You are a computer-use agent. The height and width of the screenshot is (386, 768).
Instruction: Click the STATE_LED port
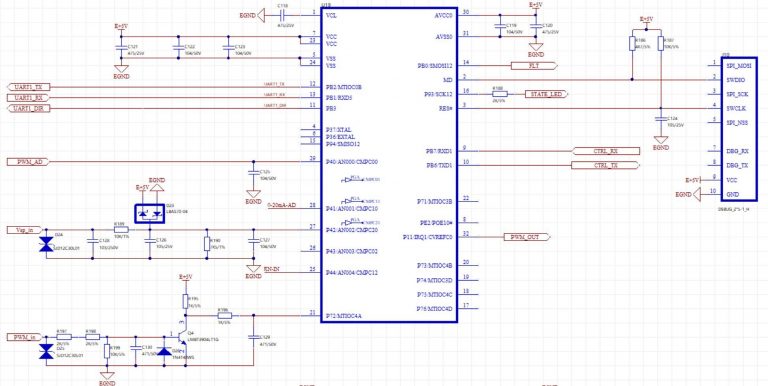click(x=546, y=94)
